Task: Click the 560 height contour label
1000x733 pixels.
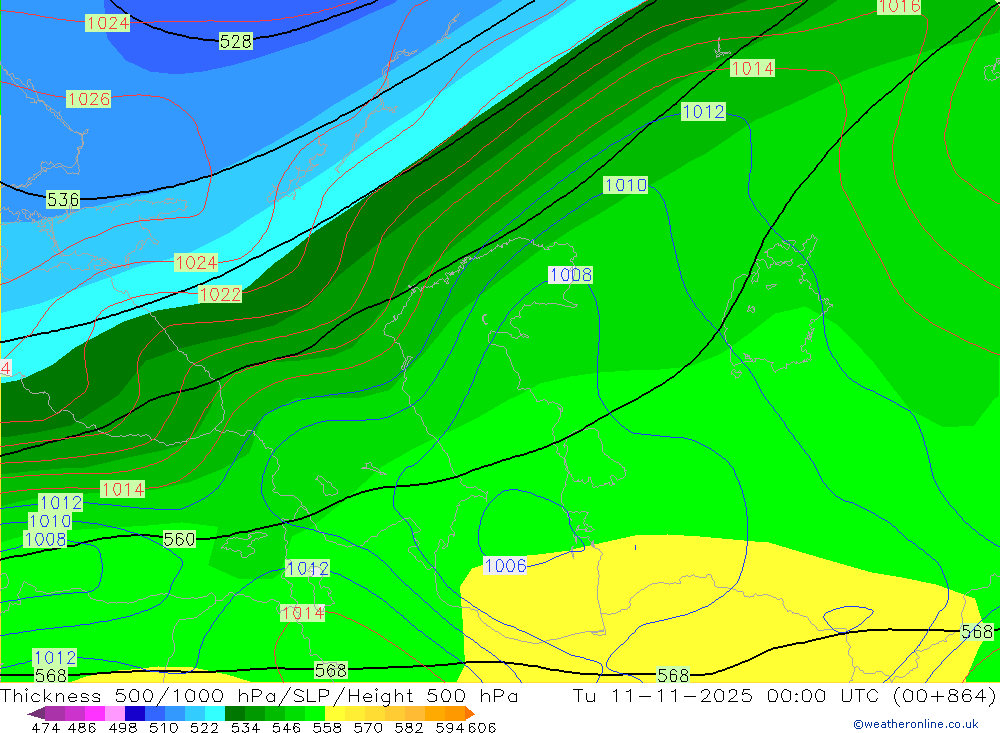Action: 179,539
